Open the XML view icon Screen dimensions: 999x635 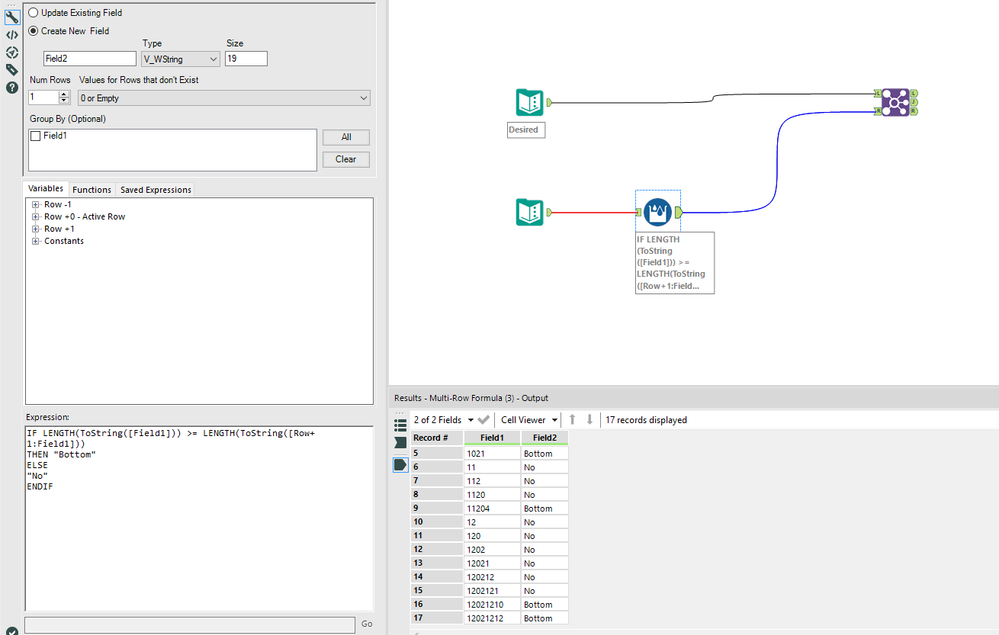coord(12,35)
